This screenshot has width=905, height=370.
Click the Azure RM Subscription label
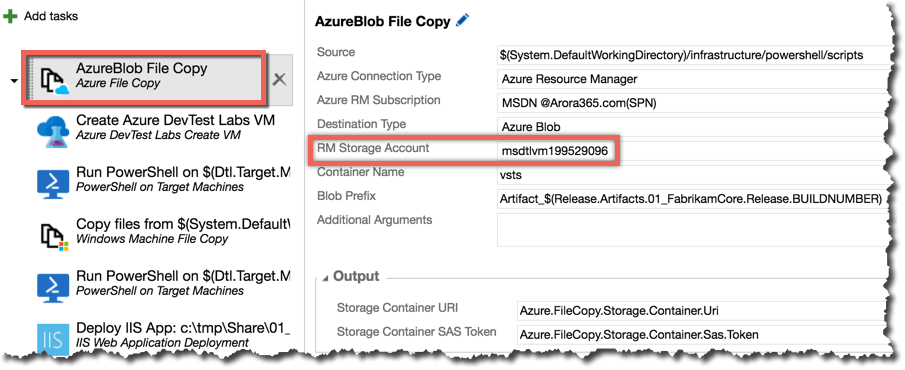click(379, 100)
